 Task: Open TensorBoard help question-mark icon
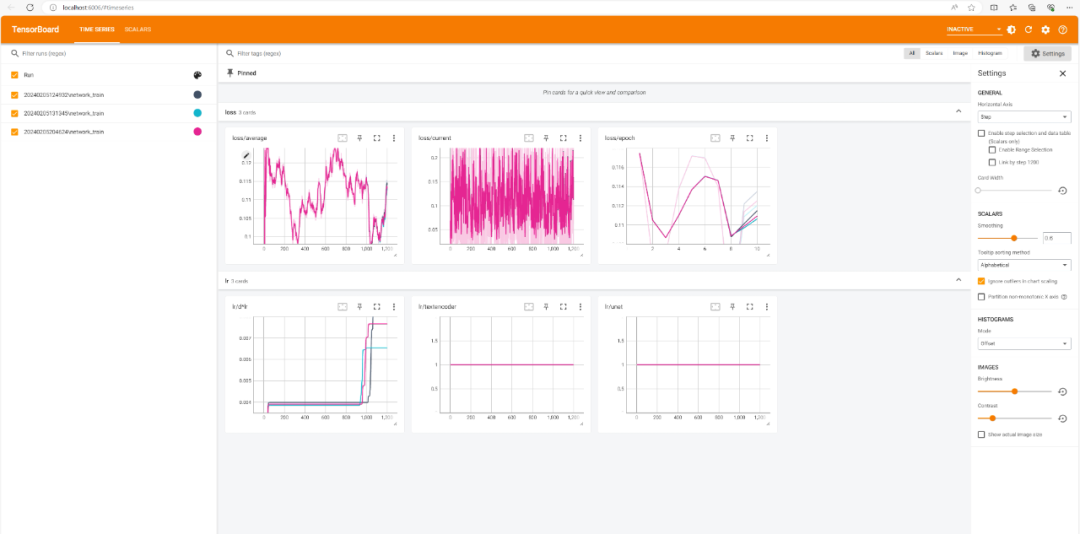(x=1063, y=30)
